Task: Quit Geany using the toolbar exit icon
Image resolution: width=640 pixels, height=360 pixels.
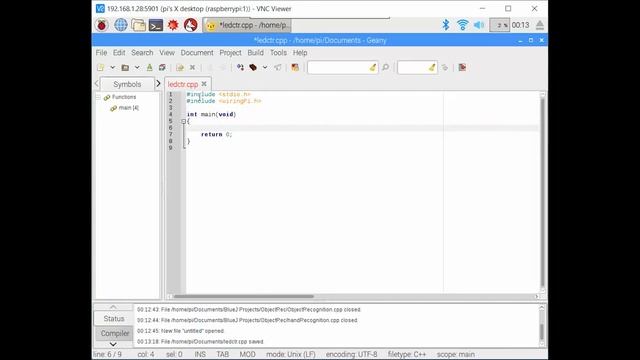Action: point(462,68)
